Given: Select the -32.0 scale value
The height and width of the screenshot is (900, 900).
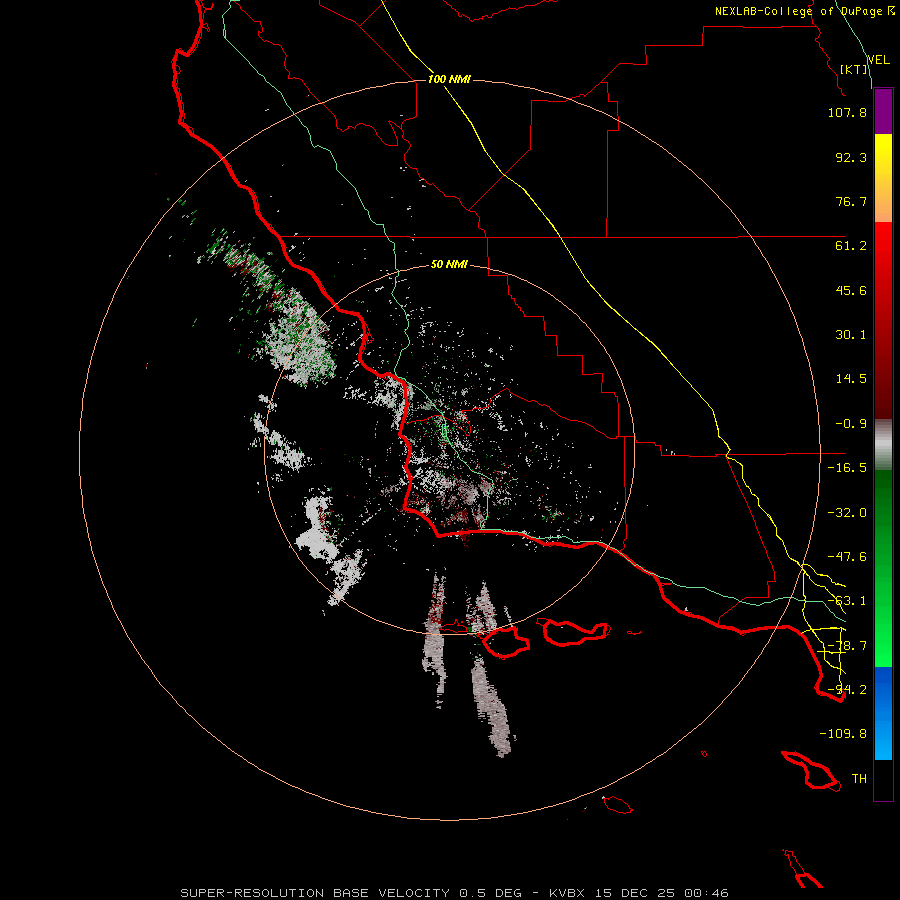Looking at the screenshot, I should pos(847,513).
